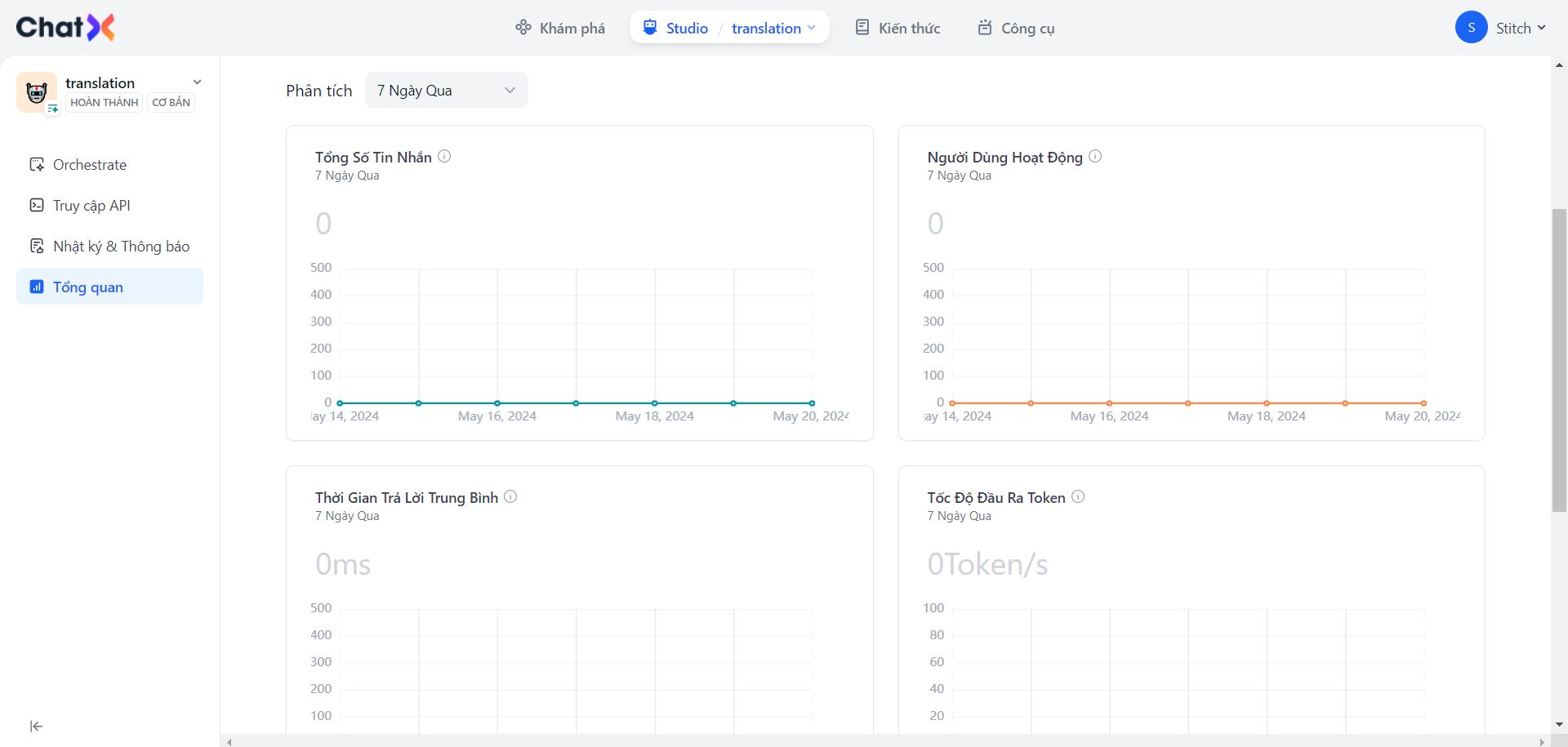
Task: Switch to the Kiến thức tab
Action: [898, 28]
